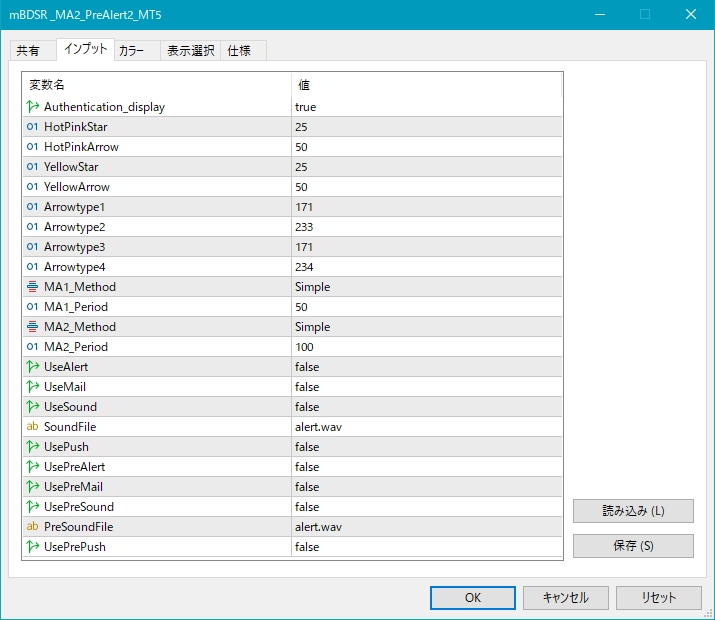Open the Authentication_display true value dropdown

(426, 107)
